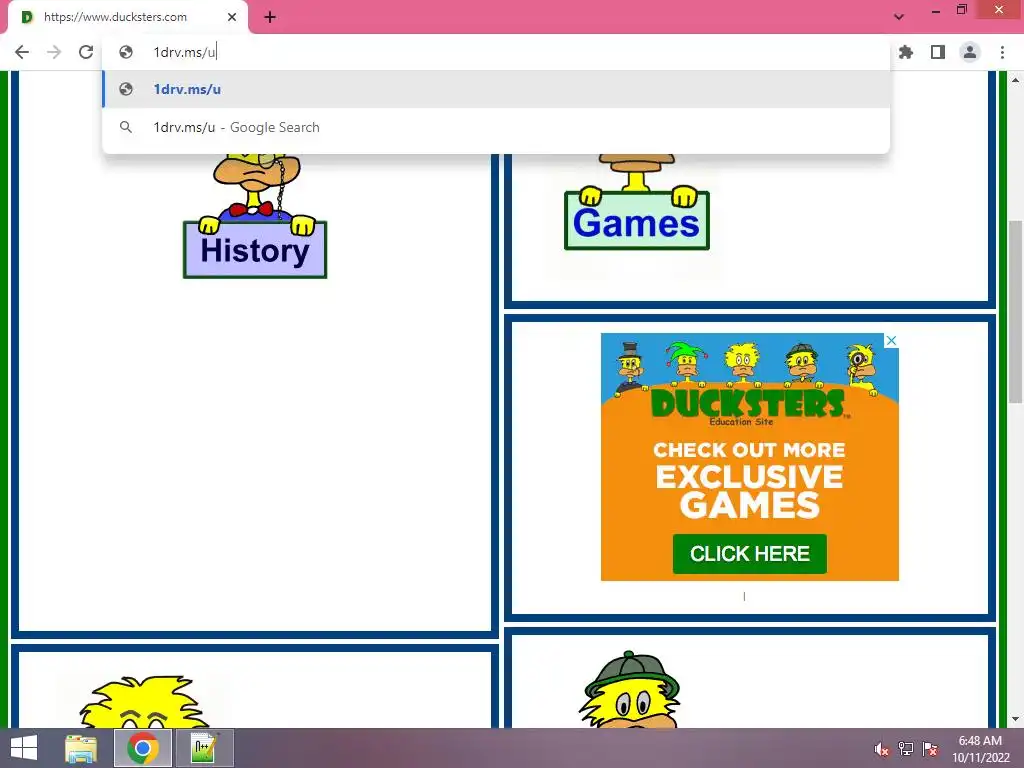
Task: Open the Chrome profile avatar menu
Action: [x=970, y=52]
